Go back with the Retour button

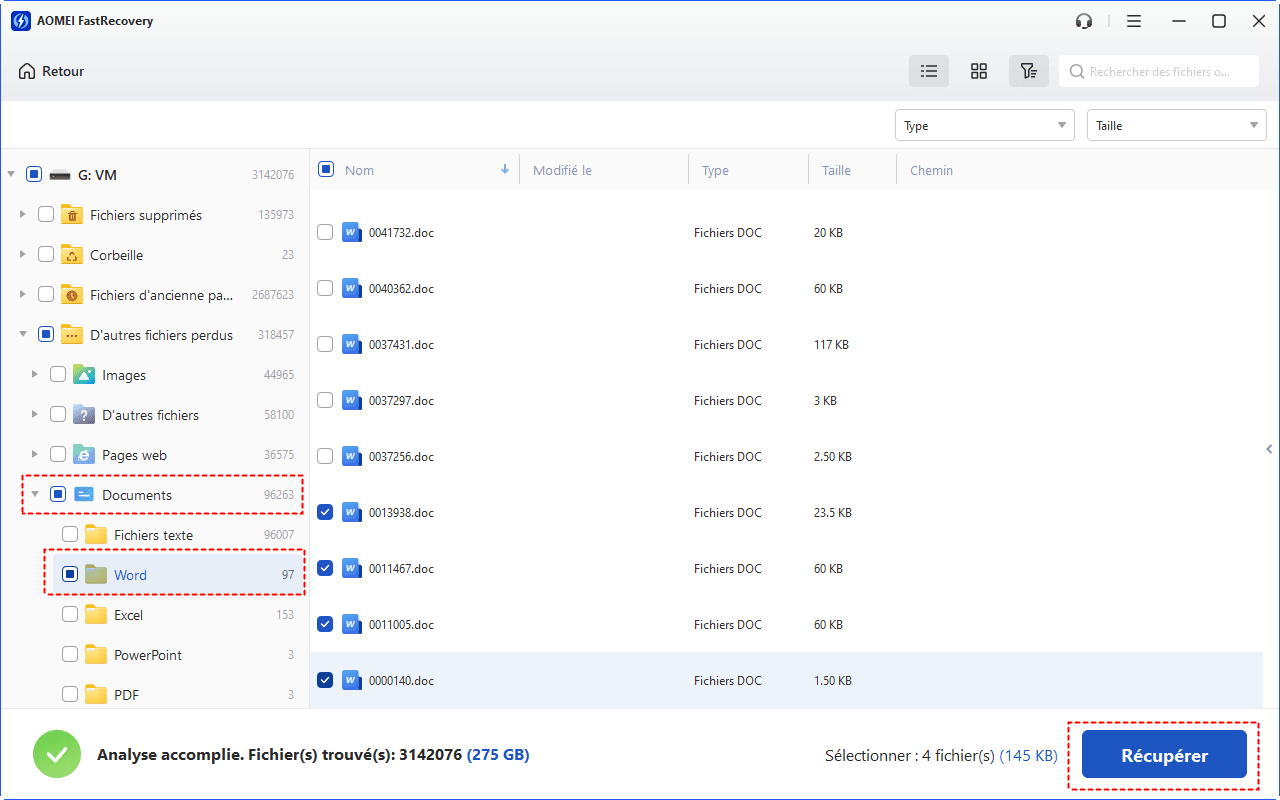point(51,71)
